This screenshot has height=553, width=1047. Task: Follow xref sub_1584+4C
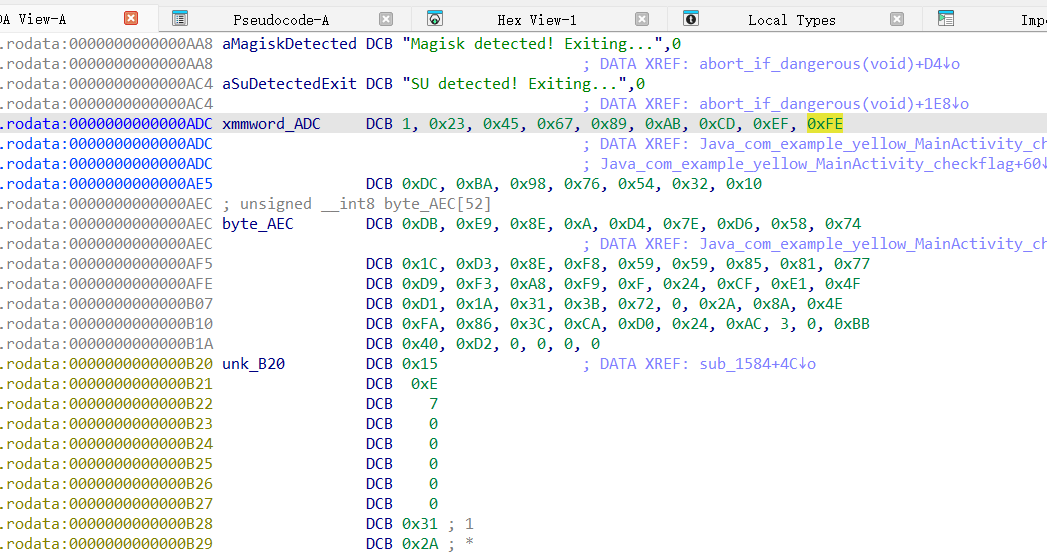[758, 364]
